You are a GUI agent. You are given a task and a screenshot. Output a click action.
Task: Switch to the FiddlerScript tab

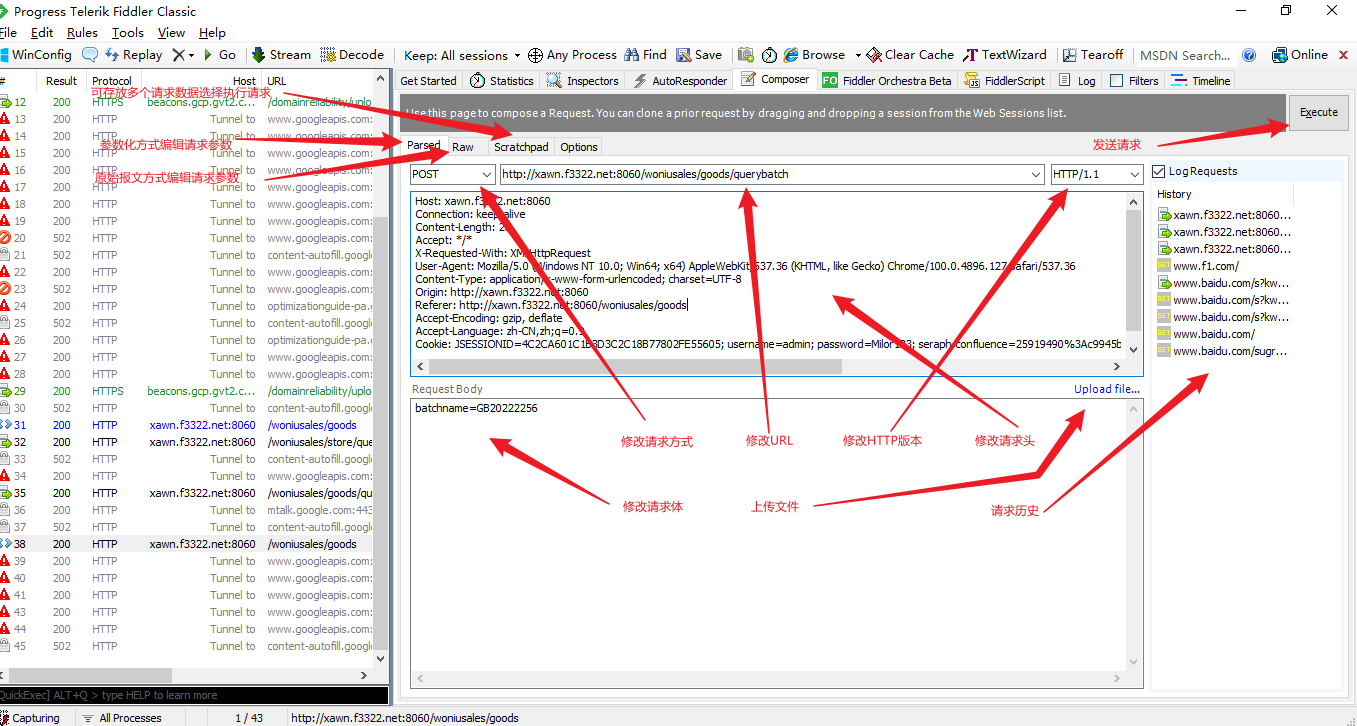click(x=1004, y=81)
